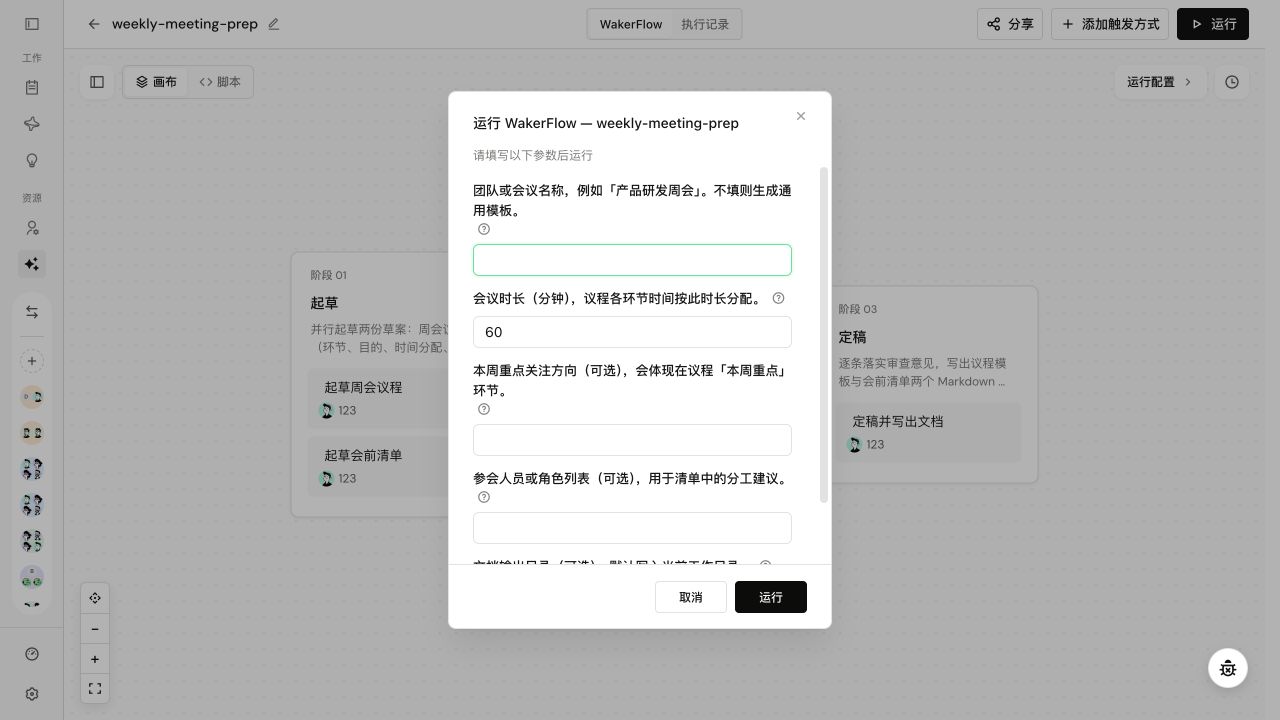The image size is (1280, 720).
Task: Click the 阶段 03 定稿 stage title
Action: tap(853, 337)
